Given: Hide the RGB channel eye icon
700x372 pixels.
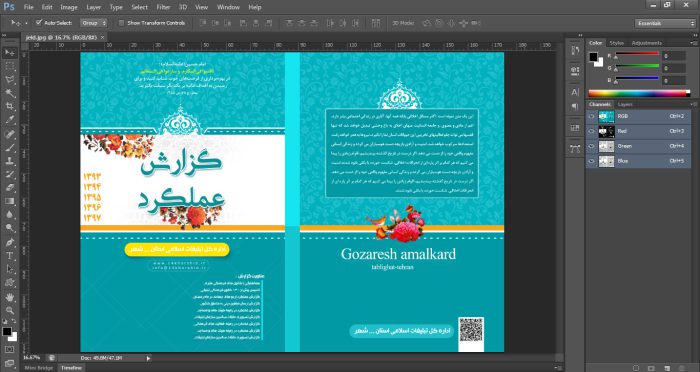Looking at the screenshot, I should 592,117.
